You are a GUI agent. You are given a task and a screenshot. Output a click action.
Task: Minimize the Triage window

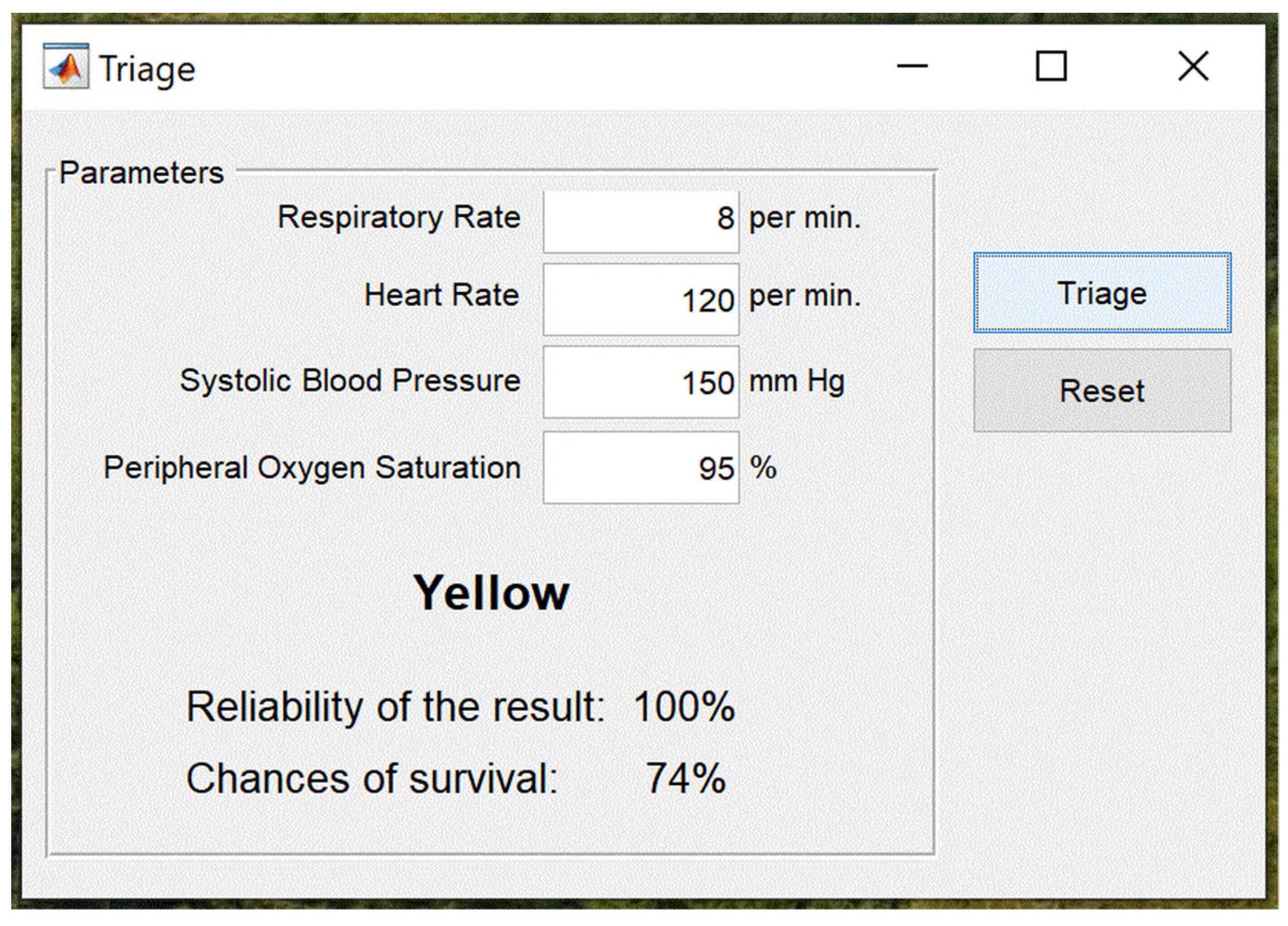click(x=911, y=67)
